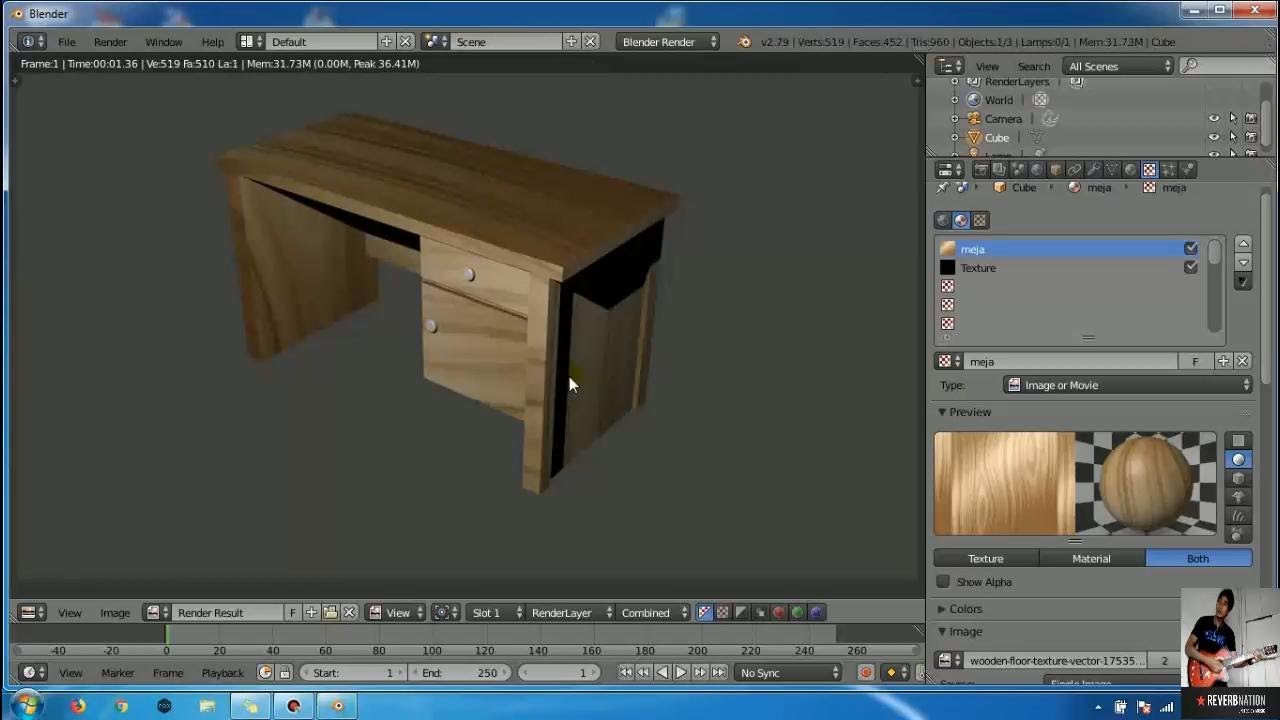Open the Modifiers wrench tab in Properties
Viewport: 1280px width, 720px height.
(x=1093, y=170)
